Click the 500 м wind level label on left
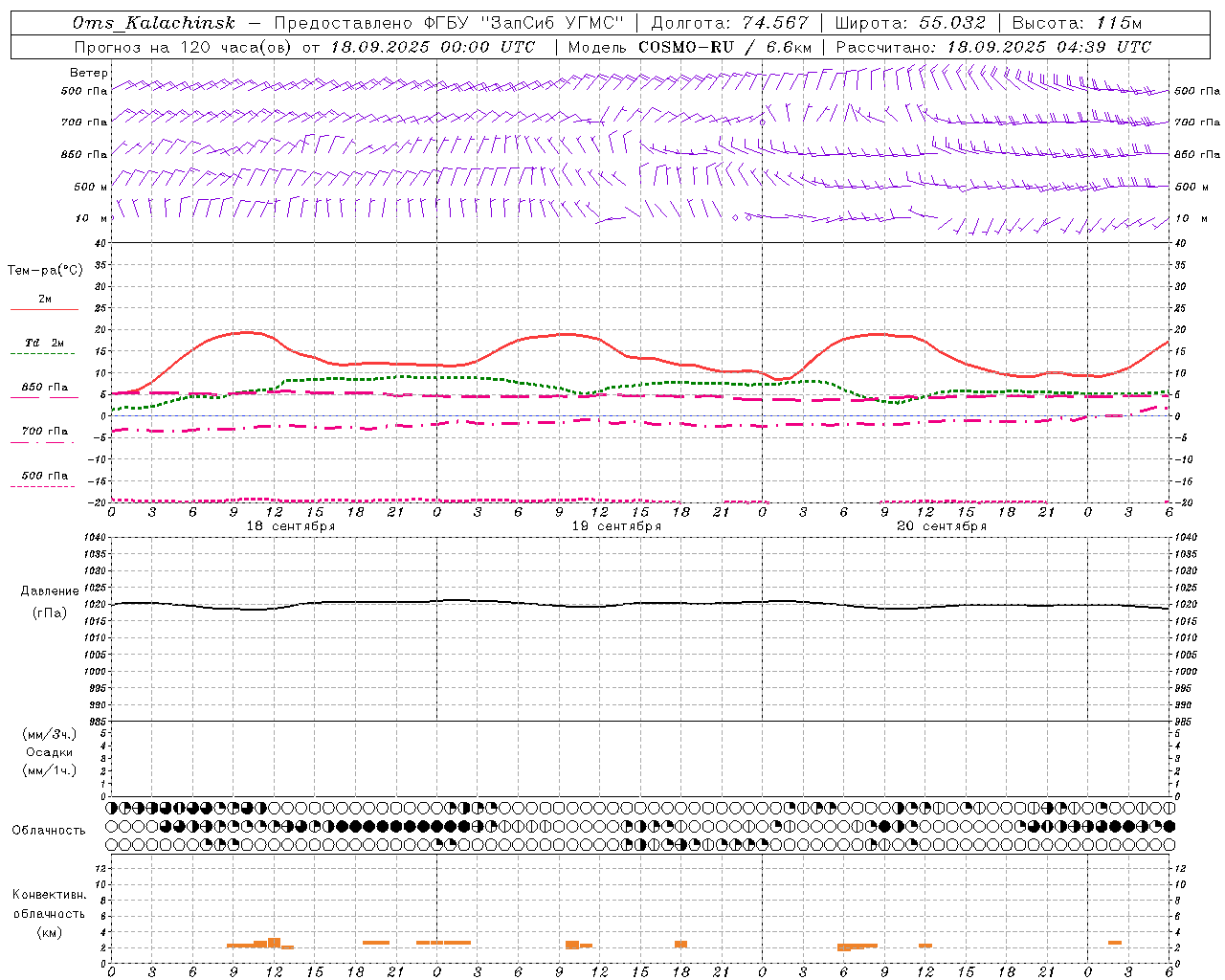1225x980 pixels. [90, 187]
